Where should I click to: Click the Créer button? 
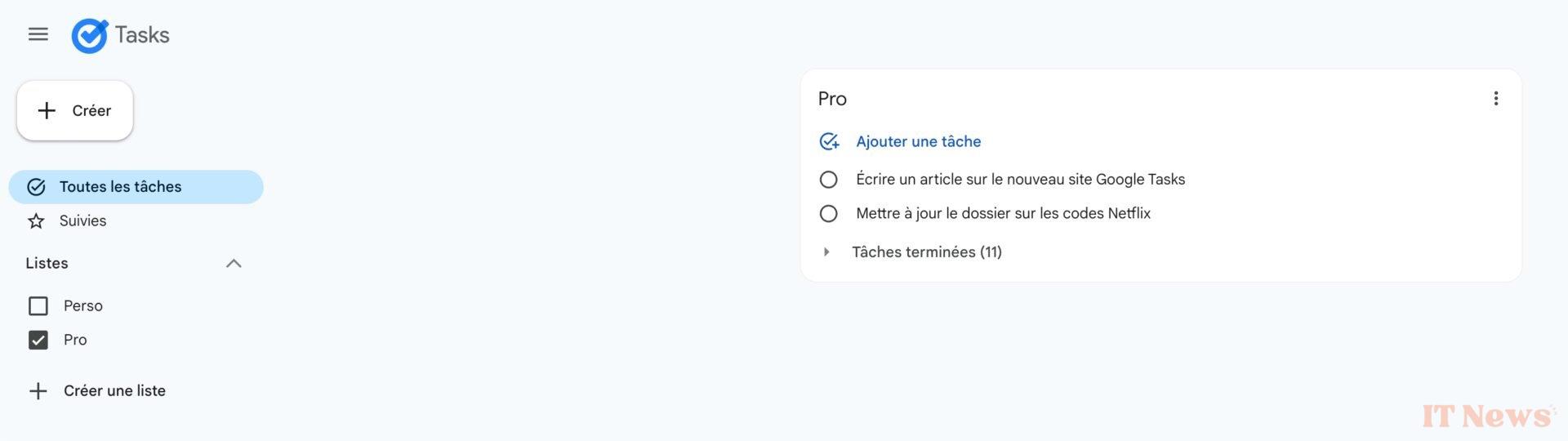[x=75, y=110]
